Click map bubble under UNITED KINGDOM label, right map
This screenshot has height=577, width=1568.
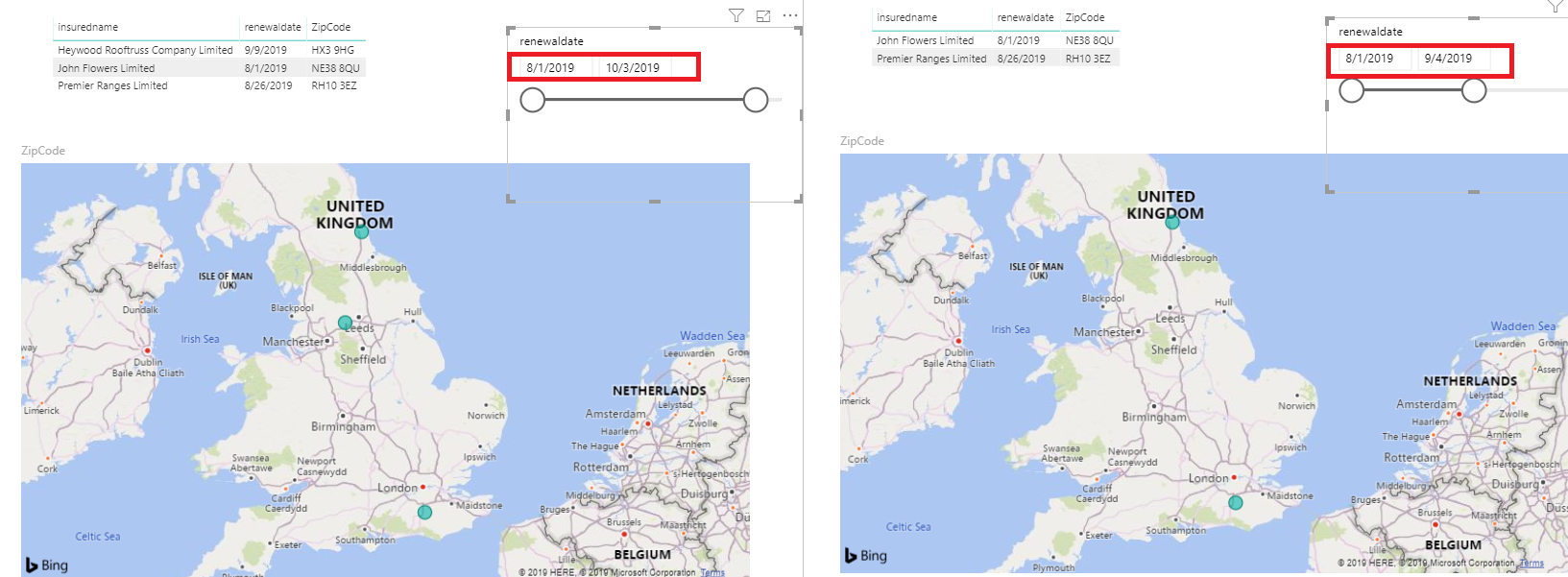1172,222
